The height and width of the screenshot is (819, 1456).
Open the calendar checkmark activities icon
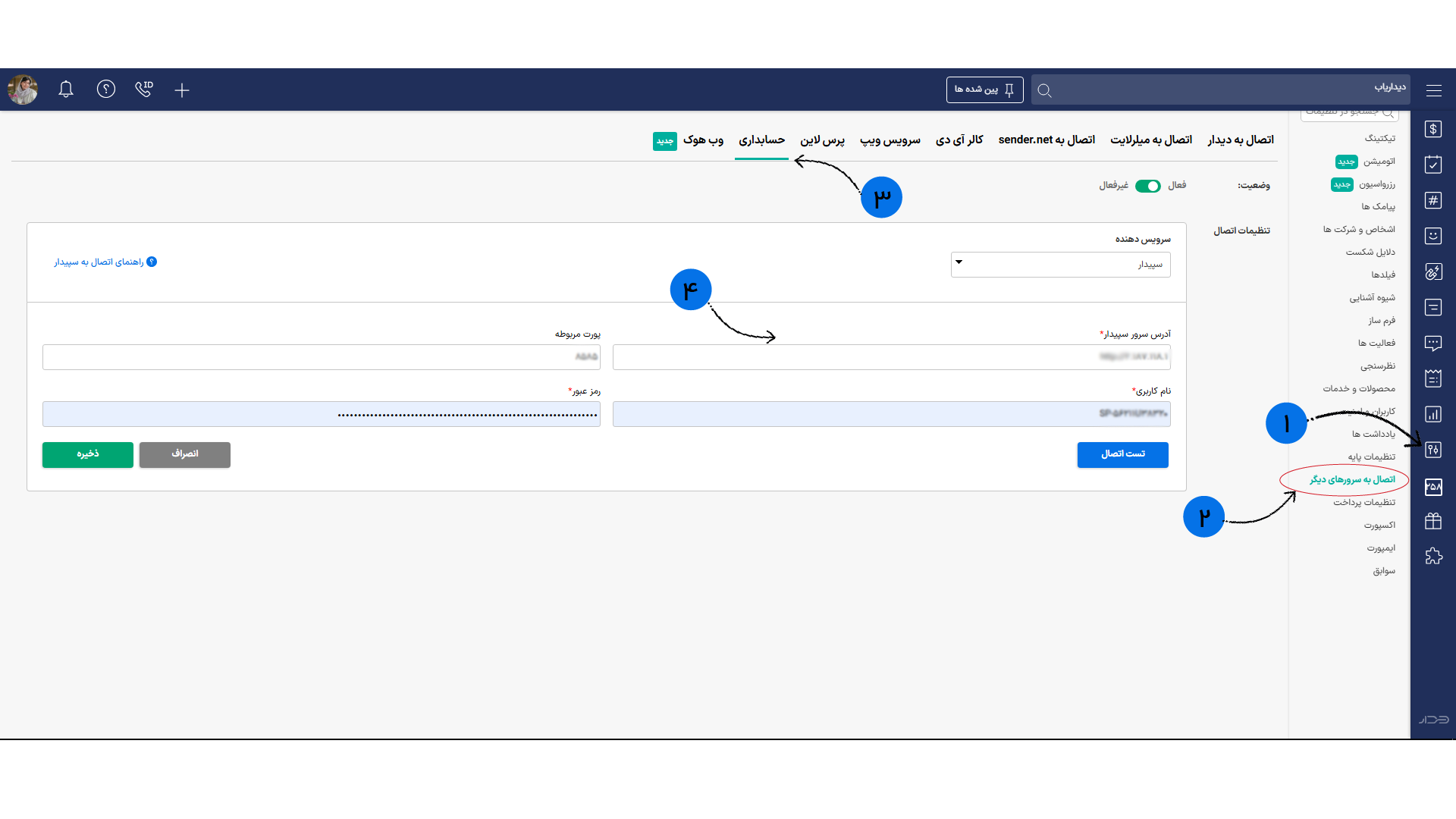(1432, 165)
